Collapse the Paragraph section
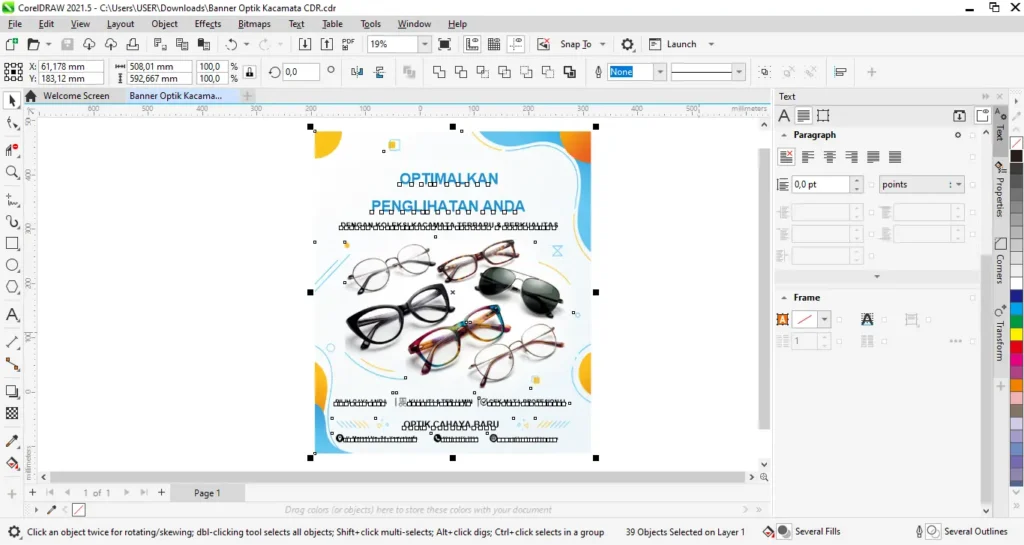 (784, 135)
